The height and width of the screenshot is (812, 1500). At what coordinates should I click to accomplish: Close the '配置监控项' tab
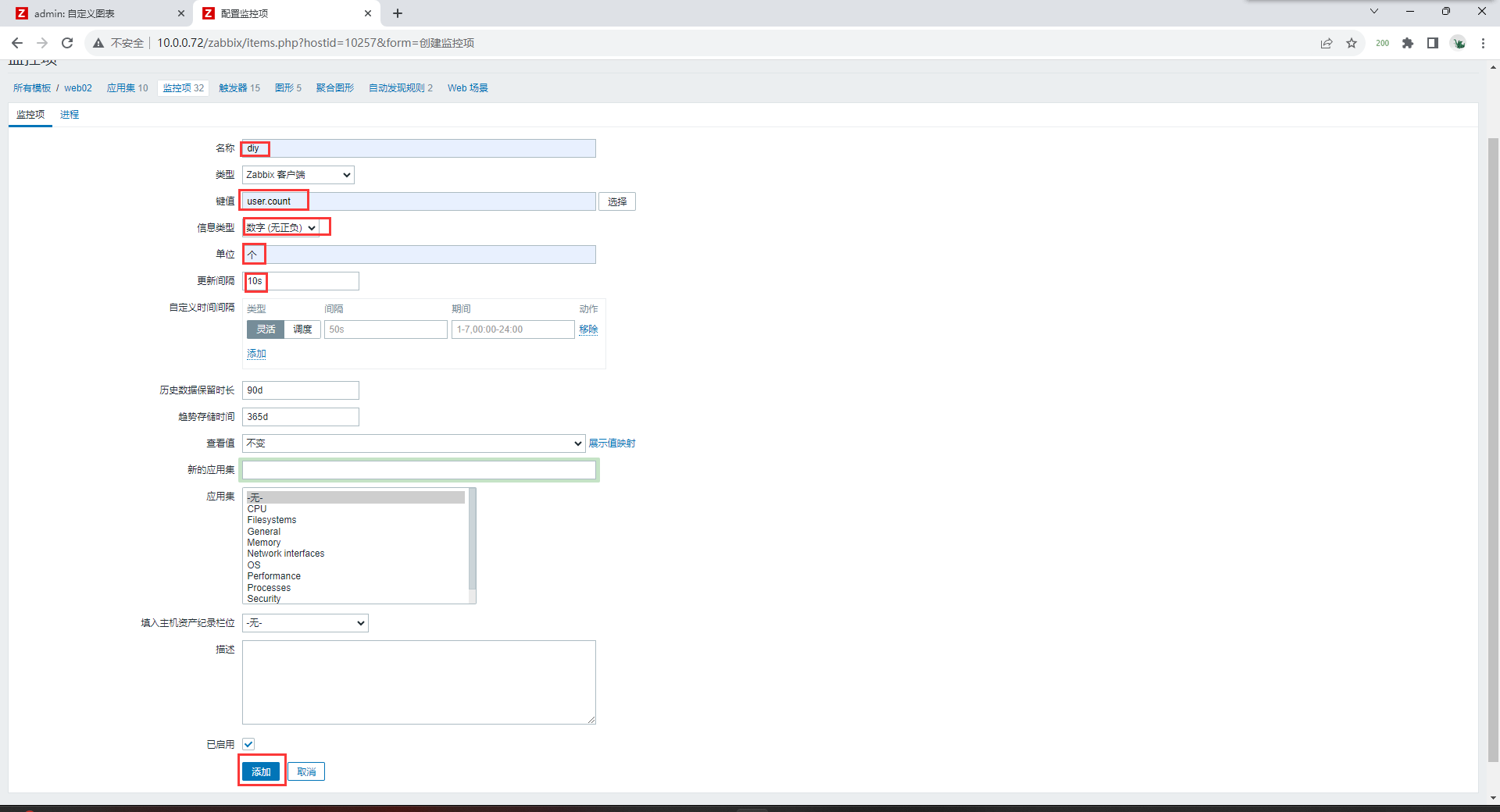tap(368, 13)
